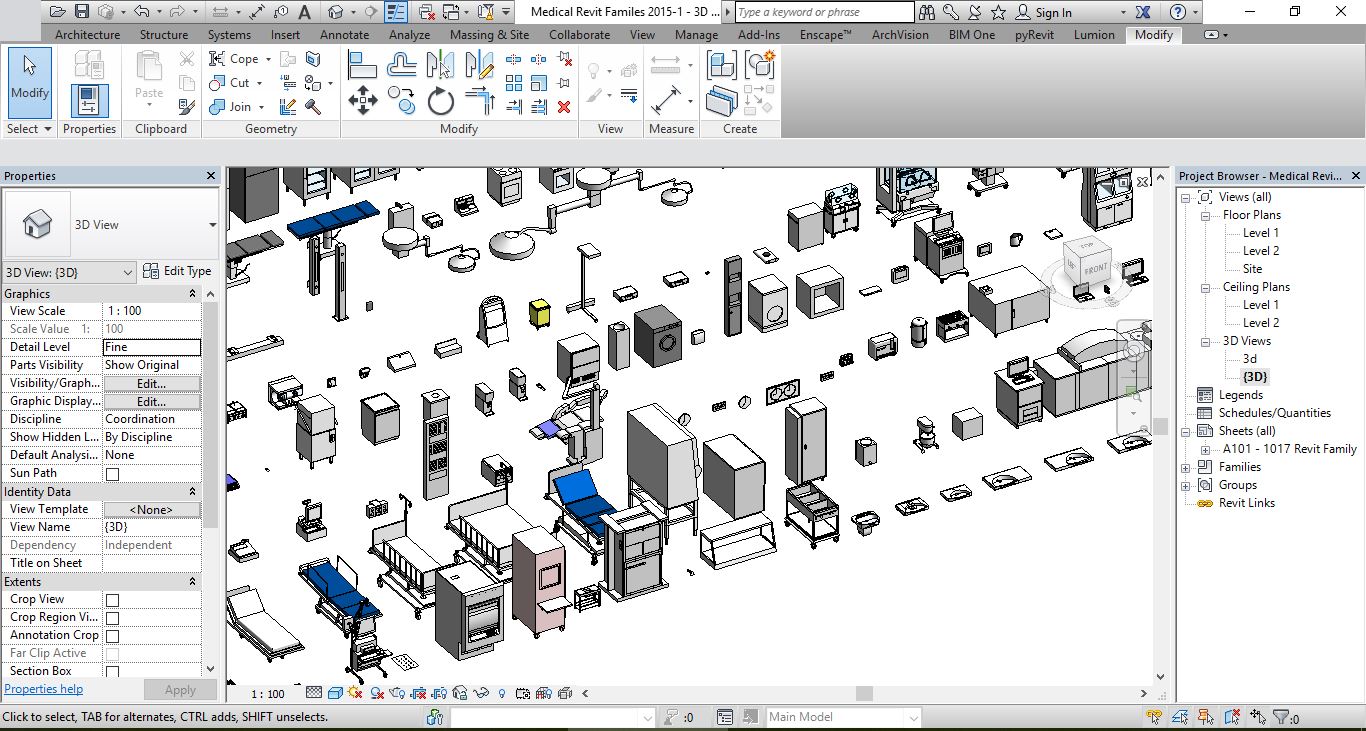Enable the Sun Path checkbox
The height and width of the screenshot is (731, 1366).
tap(112, 474)
